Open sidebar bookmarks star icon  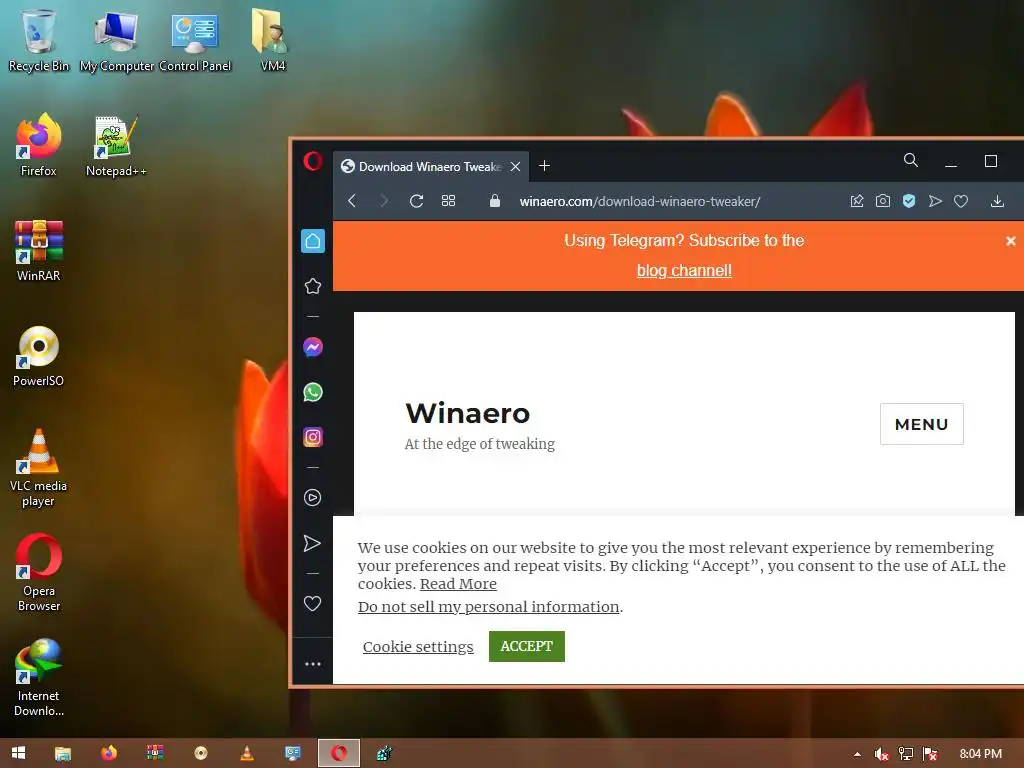[313, 286]
